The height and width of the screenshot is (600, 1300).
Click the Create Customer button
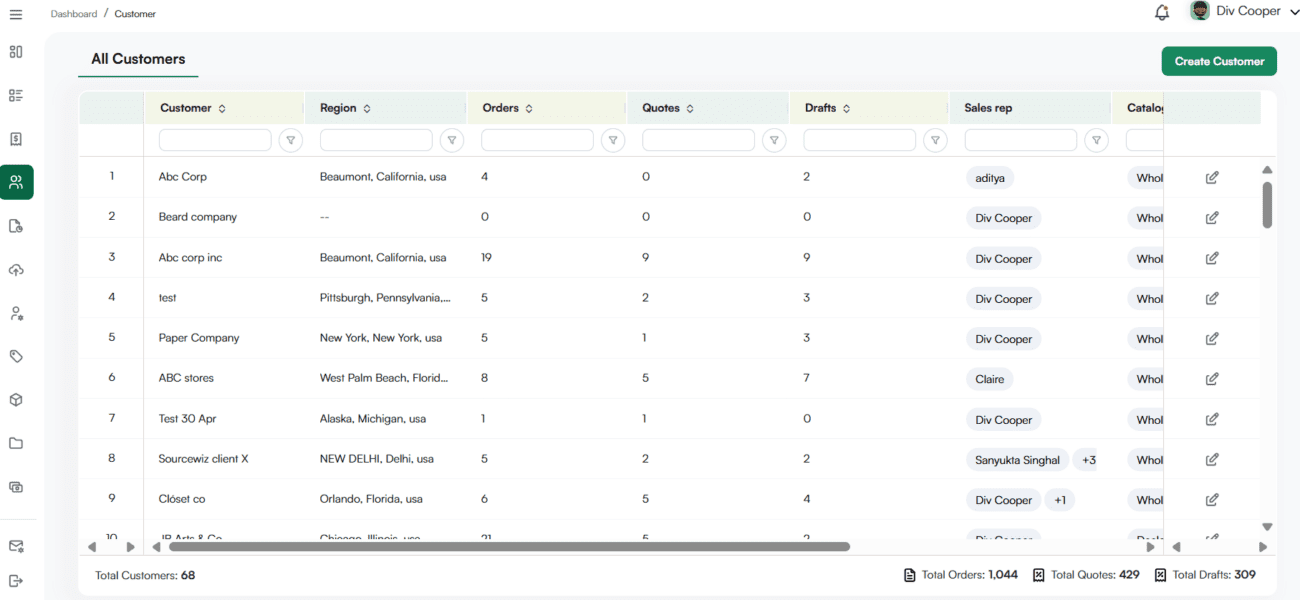click(x=1218, y=61)
